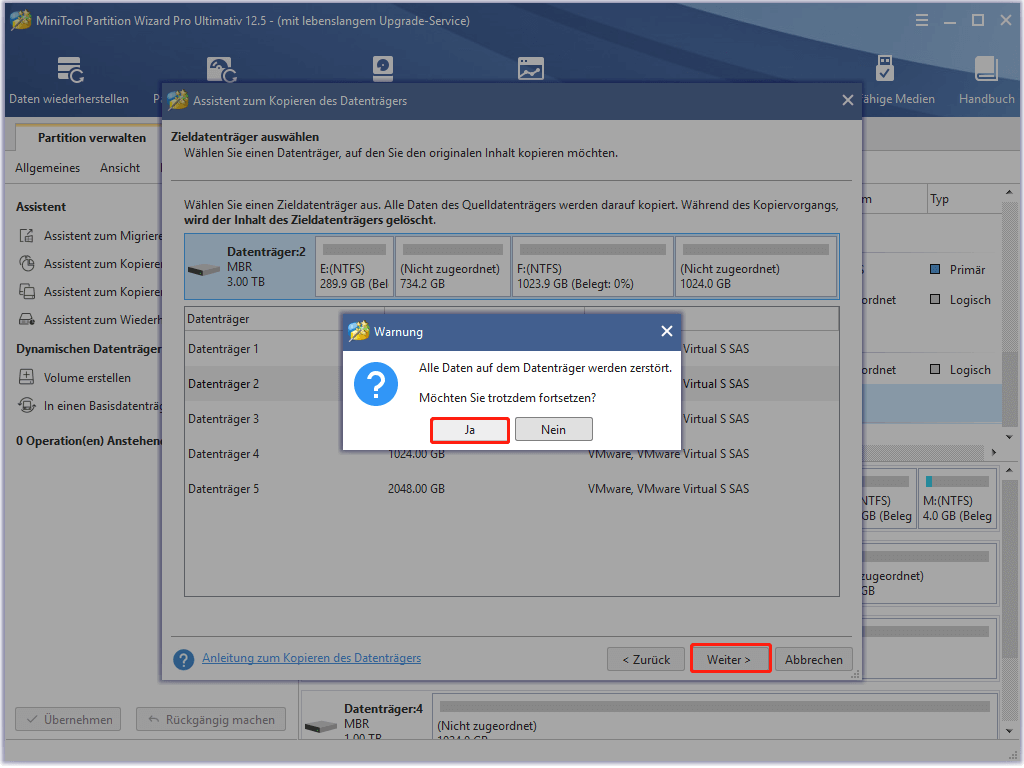Click the In einen Basisdatenträger icon

tap(26, 406)
